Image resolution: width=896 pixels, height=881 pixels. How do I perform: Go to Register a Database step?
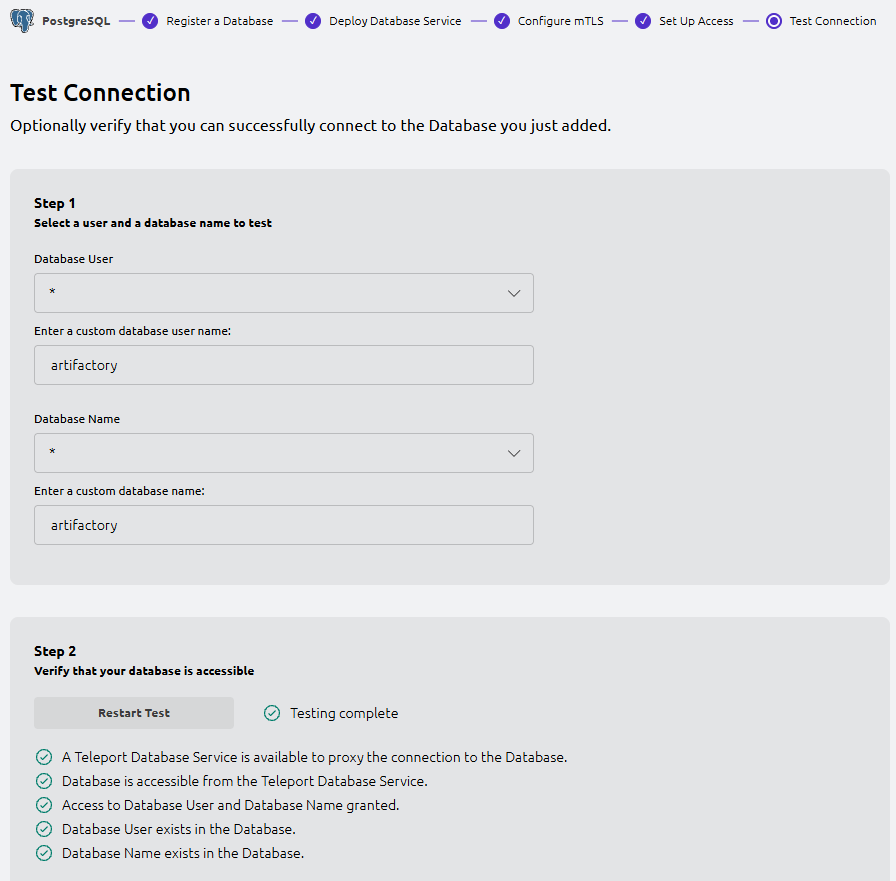(219, 21)
